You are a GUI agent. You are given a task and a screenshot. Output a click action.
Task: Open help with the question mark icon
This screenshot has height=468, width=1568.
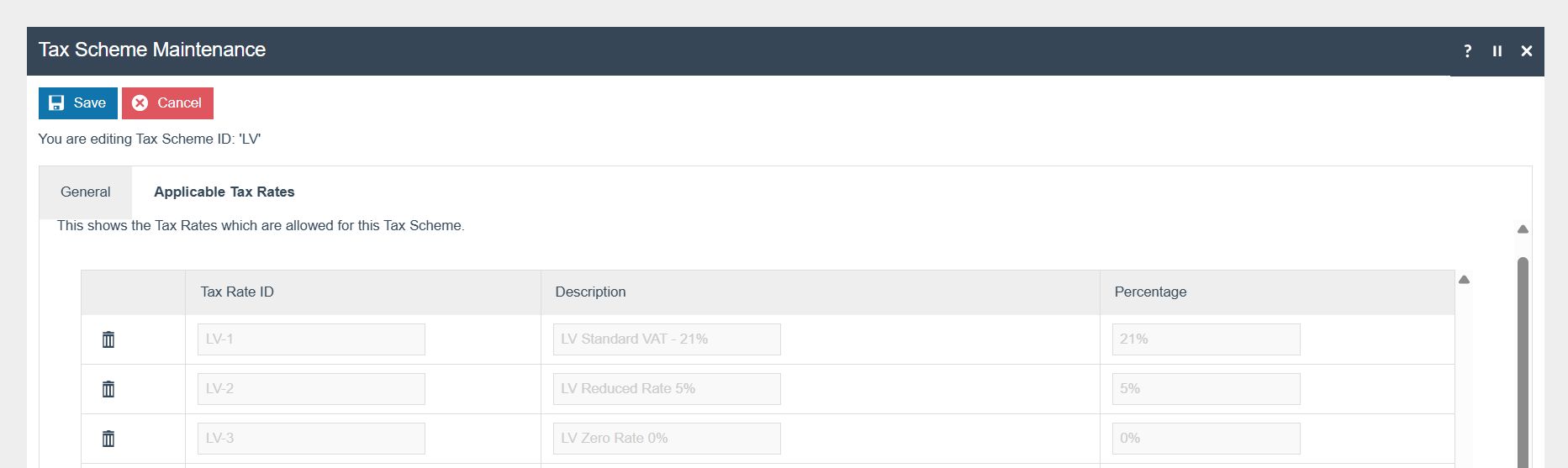click(1467, 51)
